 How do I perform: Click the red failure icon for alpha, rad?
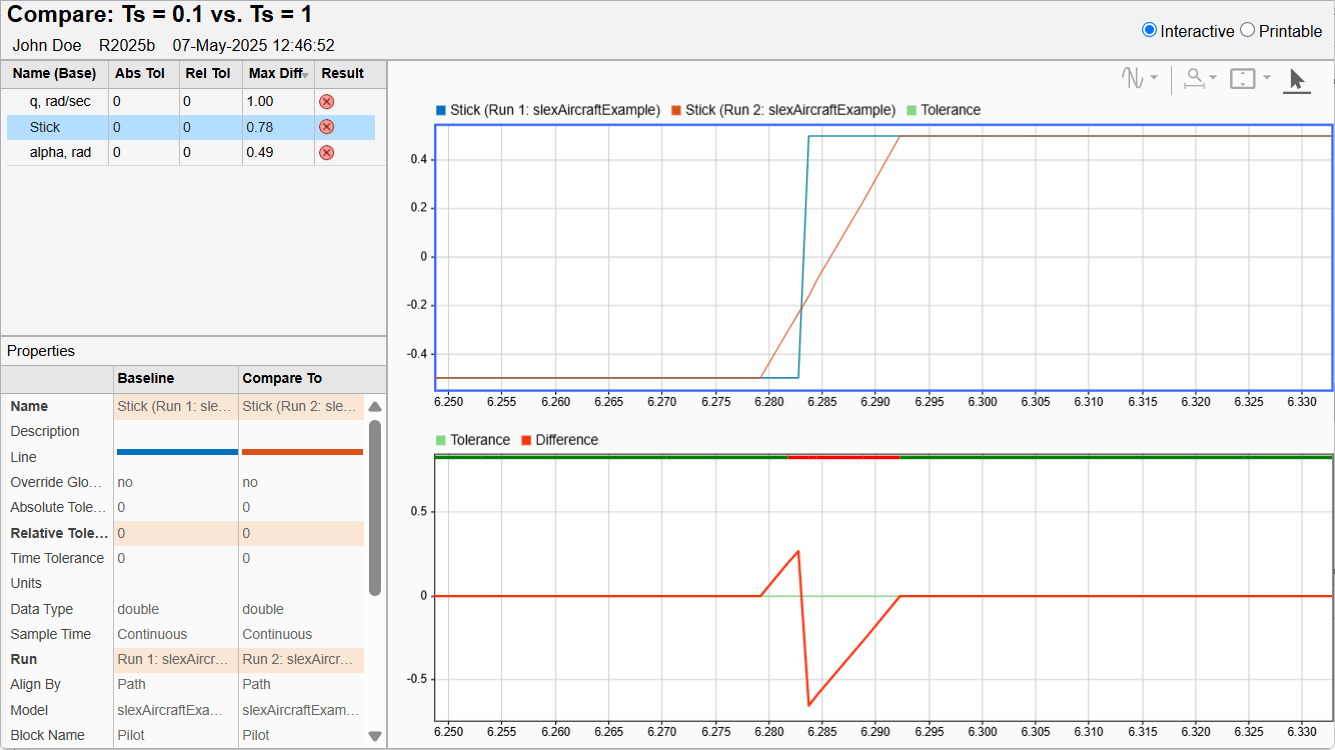click(326, 152)
